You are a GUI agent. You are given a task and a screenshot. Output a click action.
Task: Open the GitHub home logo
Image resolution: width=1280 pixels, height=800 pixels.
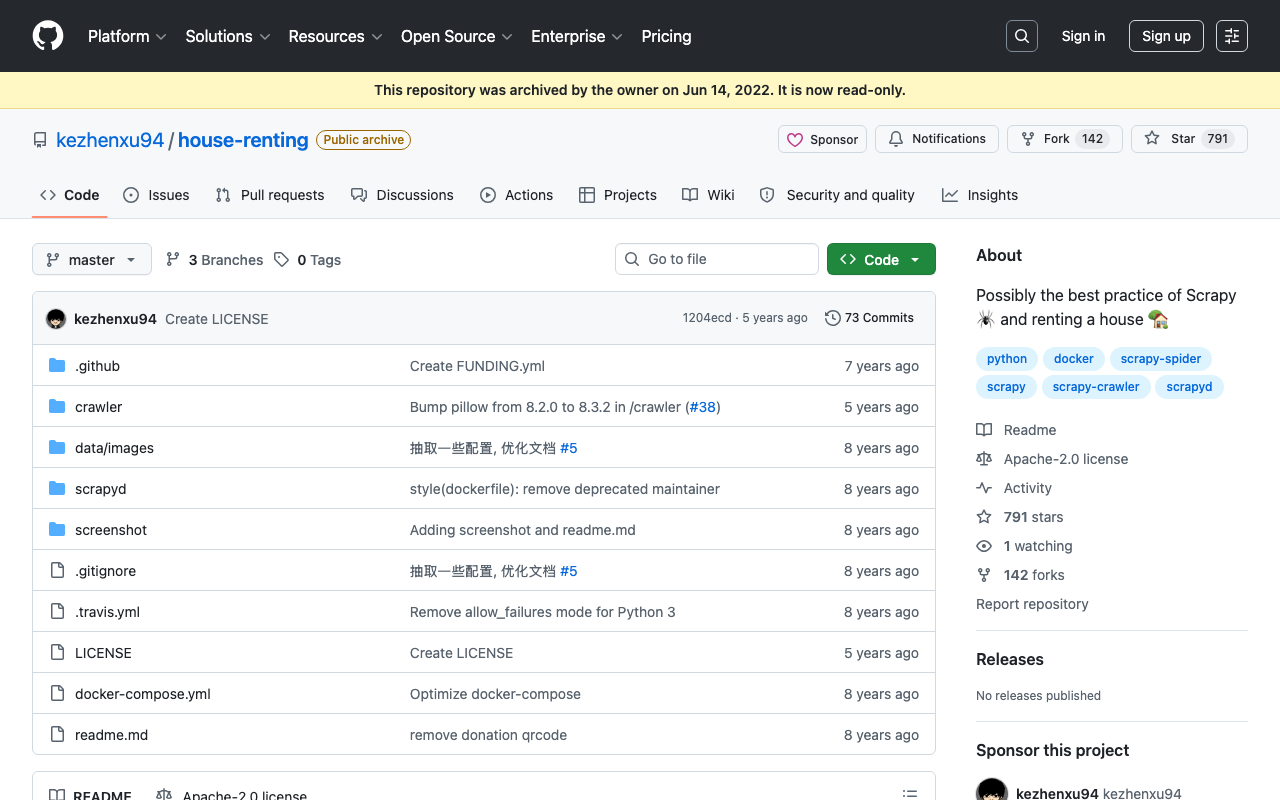(x=48, y=36)
